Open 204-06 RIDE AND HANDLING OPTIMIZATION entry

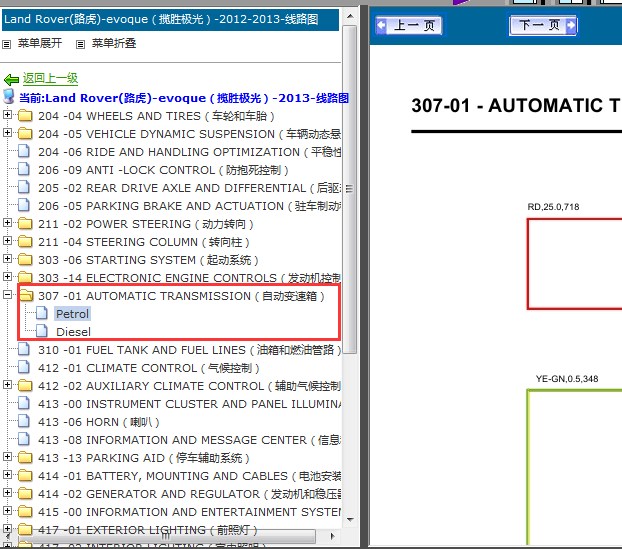190,152
